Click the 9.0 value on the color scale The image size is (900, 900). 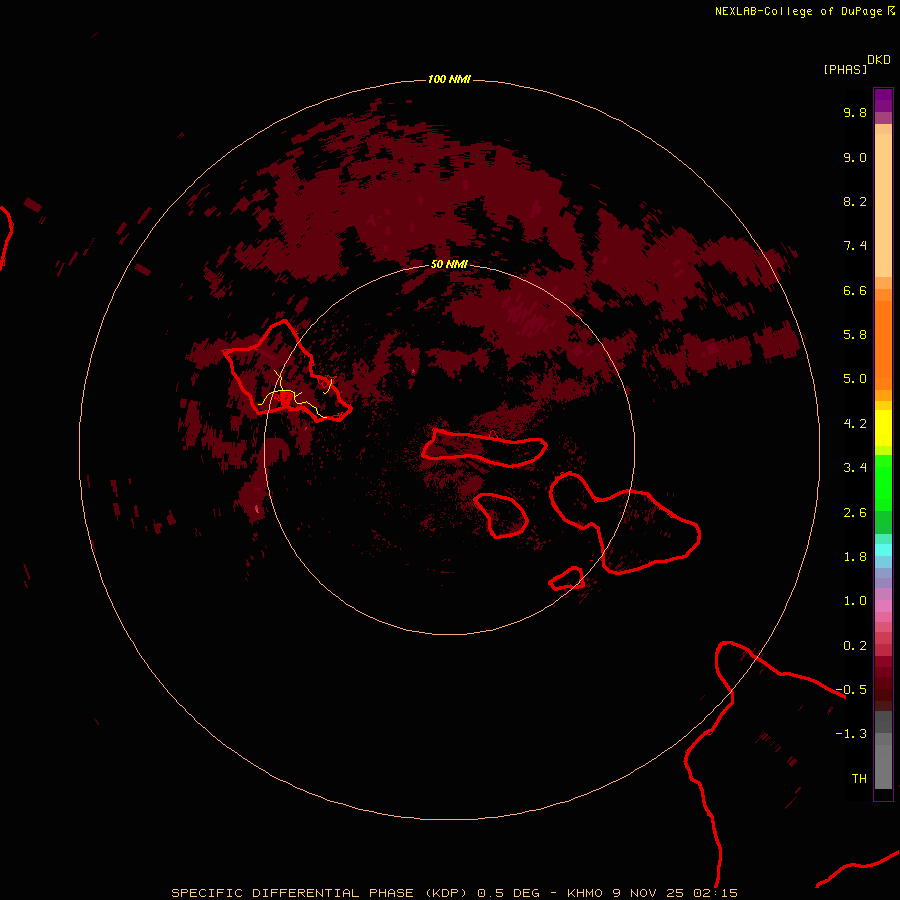[855, 157]
